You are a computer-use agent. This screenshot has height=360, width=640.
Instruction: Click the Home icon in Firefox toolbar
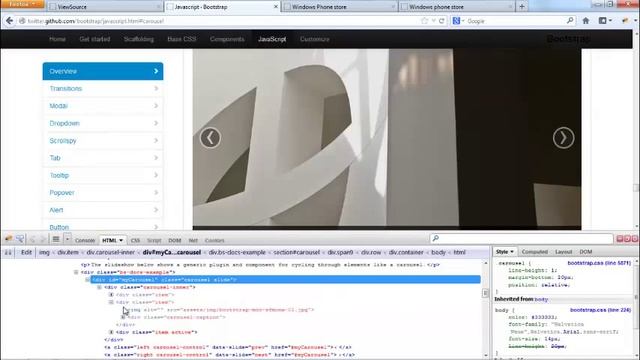(586, 21)
